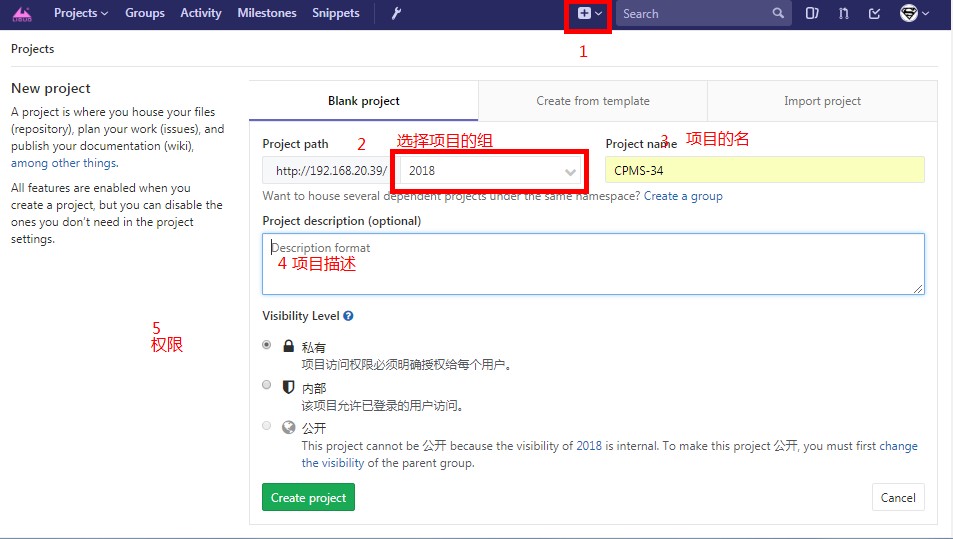The image size is (953, 539).
Task: Click the Project name field
Action: click(x=764, y=171)
